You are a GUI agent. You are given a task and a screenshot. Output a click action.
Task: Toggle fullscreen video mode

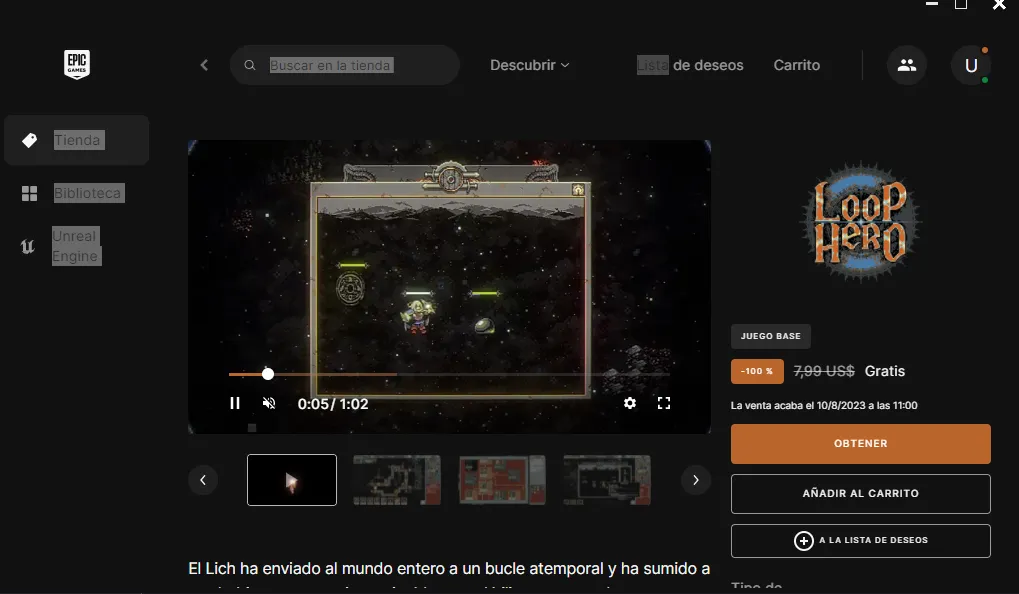tap(664, 403)
